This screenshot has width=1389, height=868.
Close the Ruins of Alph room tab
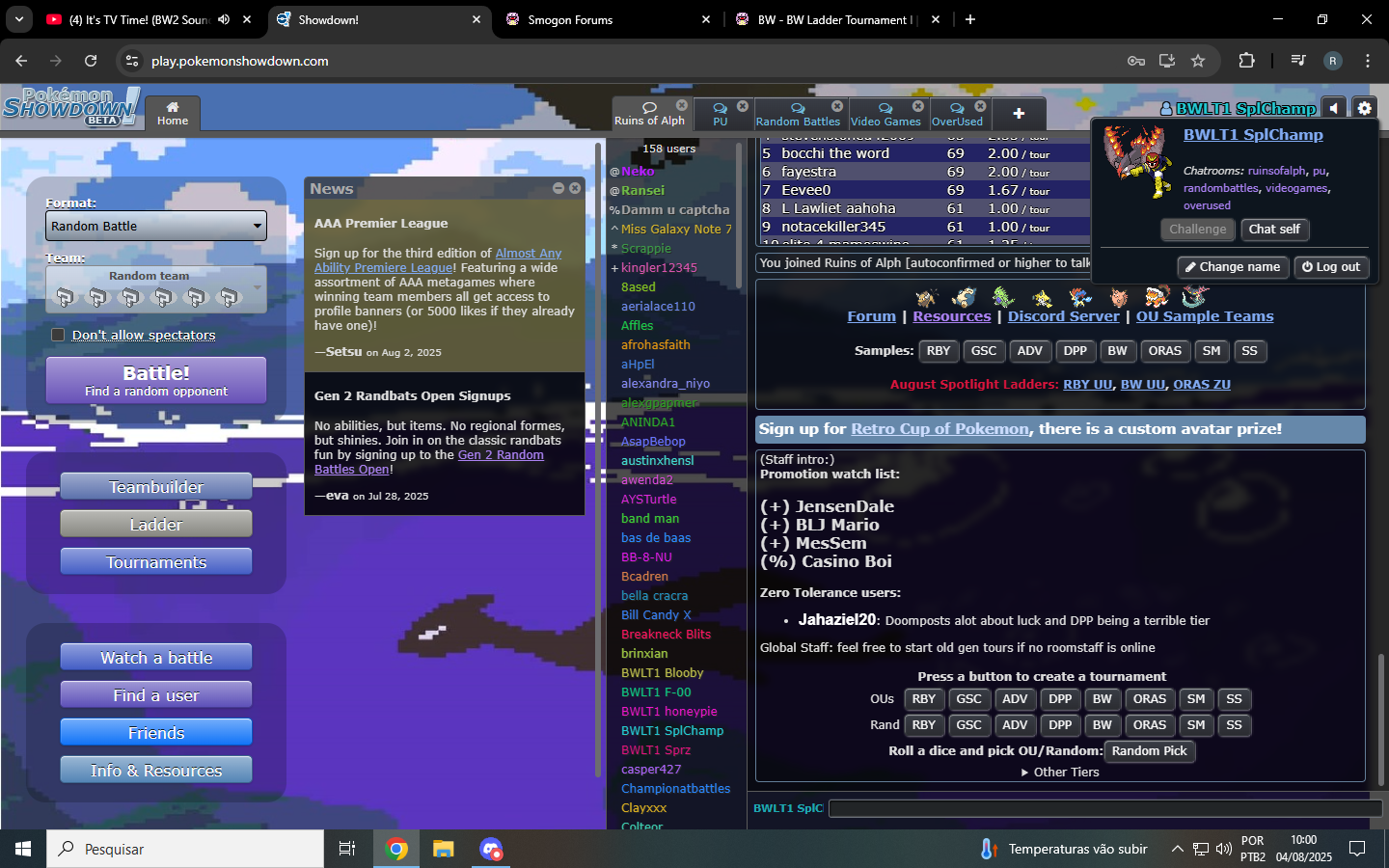click(x=682, y=105)
